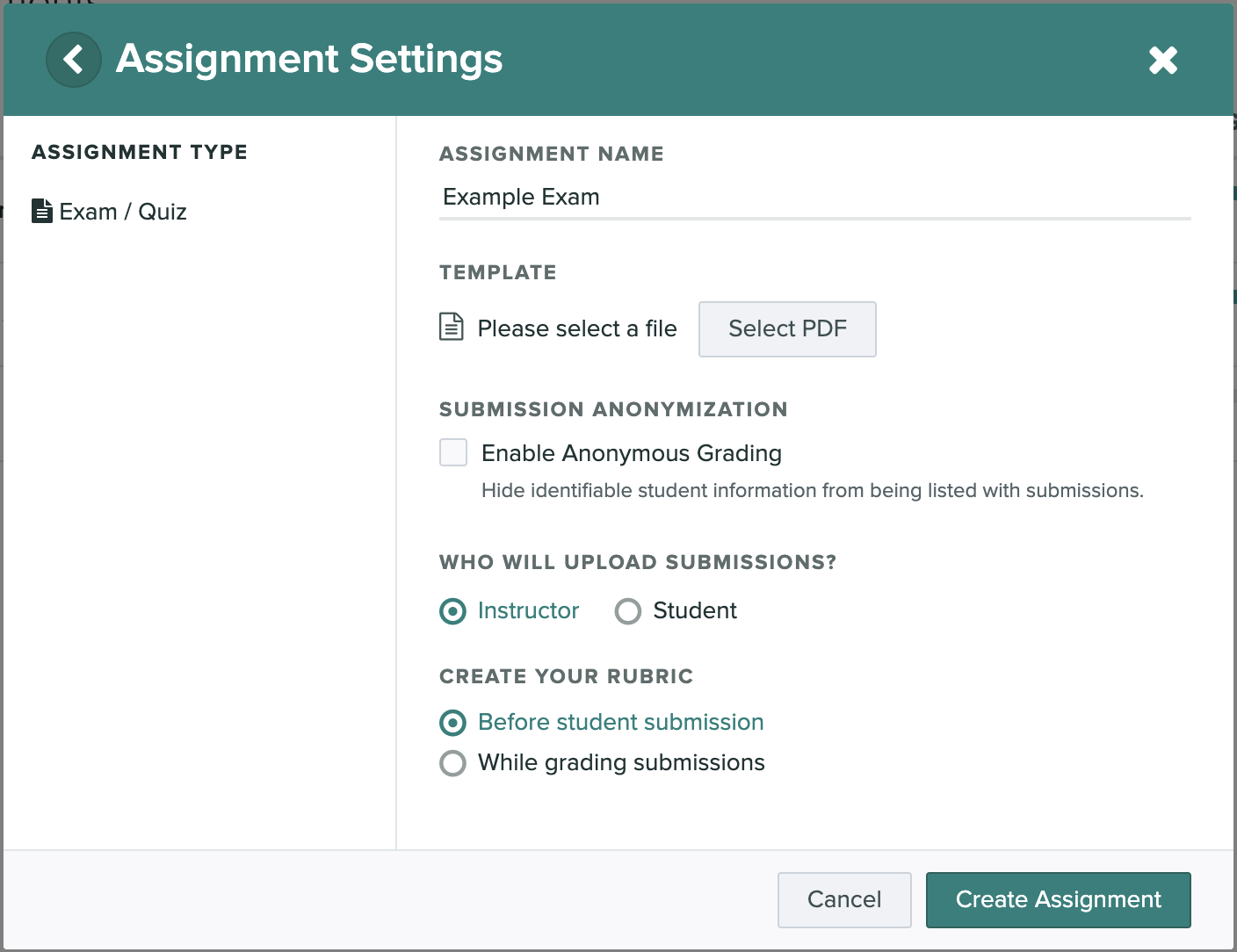The width and height of the screenshot is (1237, 952).
Task: Close the Assignment Settings dialog with X
Action: coord(1162,60)
